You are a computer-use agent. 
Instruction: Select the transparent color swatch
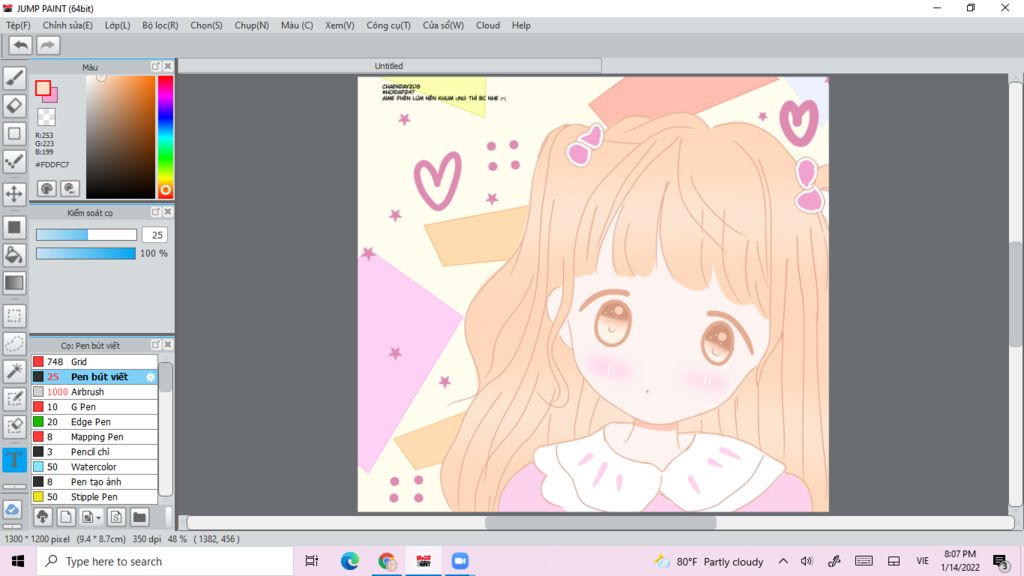tap(46, 117)
